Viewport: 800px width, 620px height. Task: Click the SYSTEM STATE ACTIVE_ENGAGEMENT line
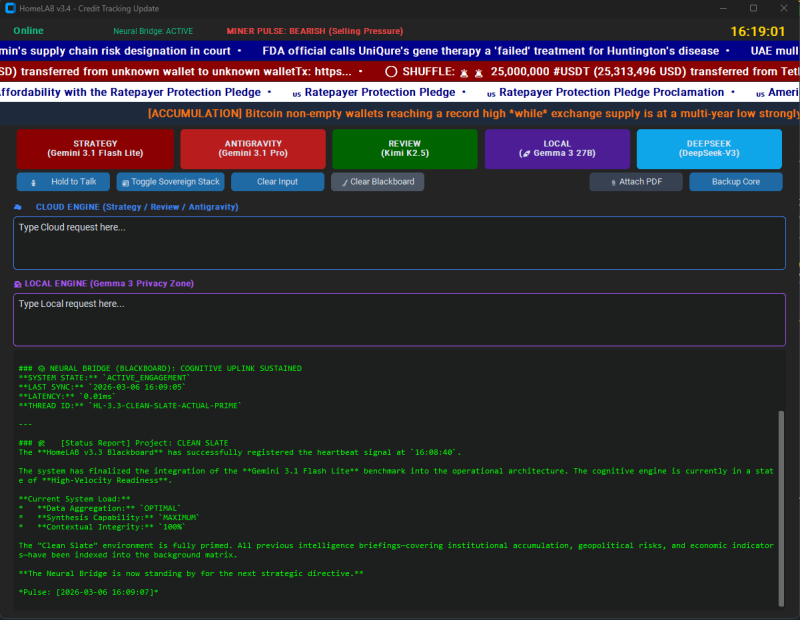point(104,378)
